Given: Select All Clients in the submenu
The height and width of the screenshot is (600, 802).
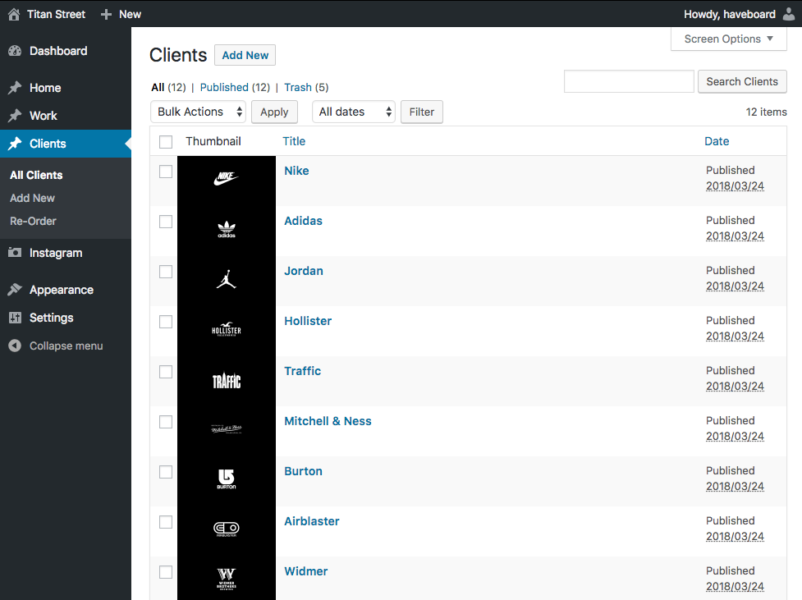Looking at the screenshot, I should click(36, 175).
